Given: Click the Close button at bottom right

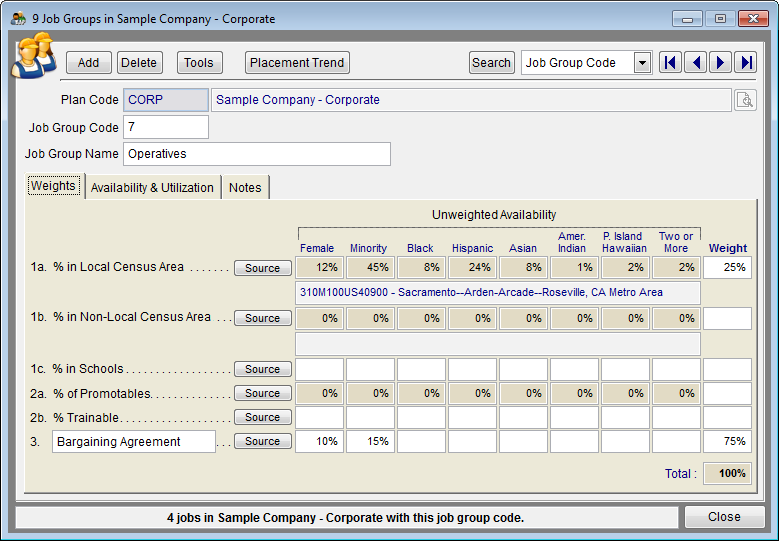Looking at the screenshot, I should [724, 517].
